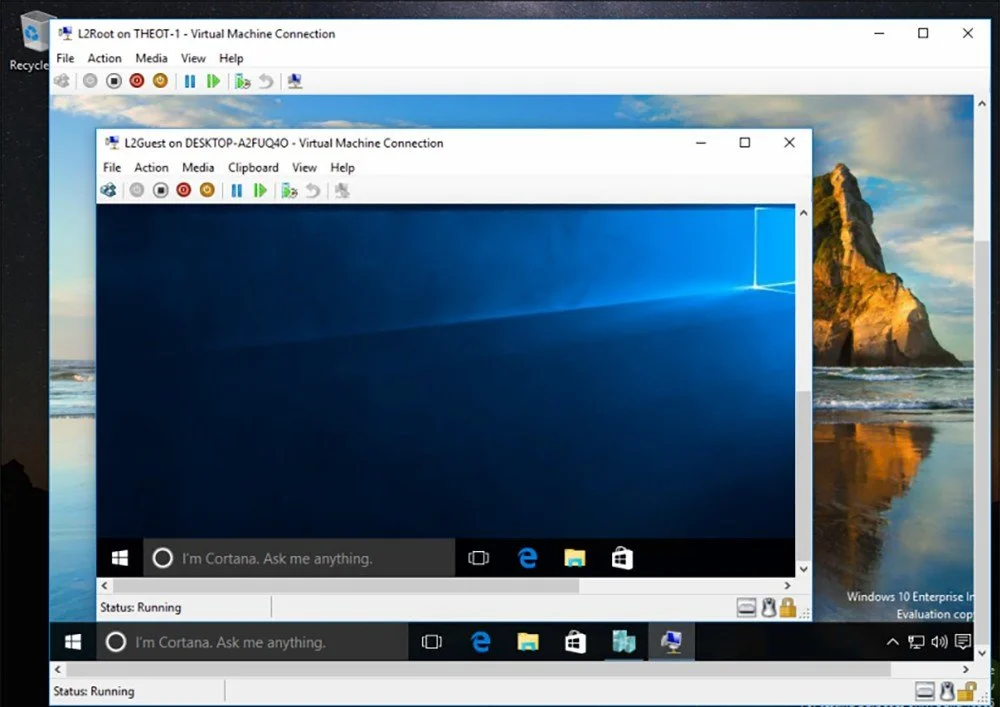Open File menu in L2Root window
This screenshot has width=1000, height=707.
65,58
